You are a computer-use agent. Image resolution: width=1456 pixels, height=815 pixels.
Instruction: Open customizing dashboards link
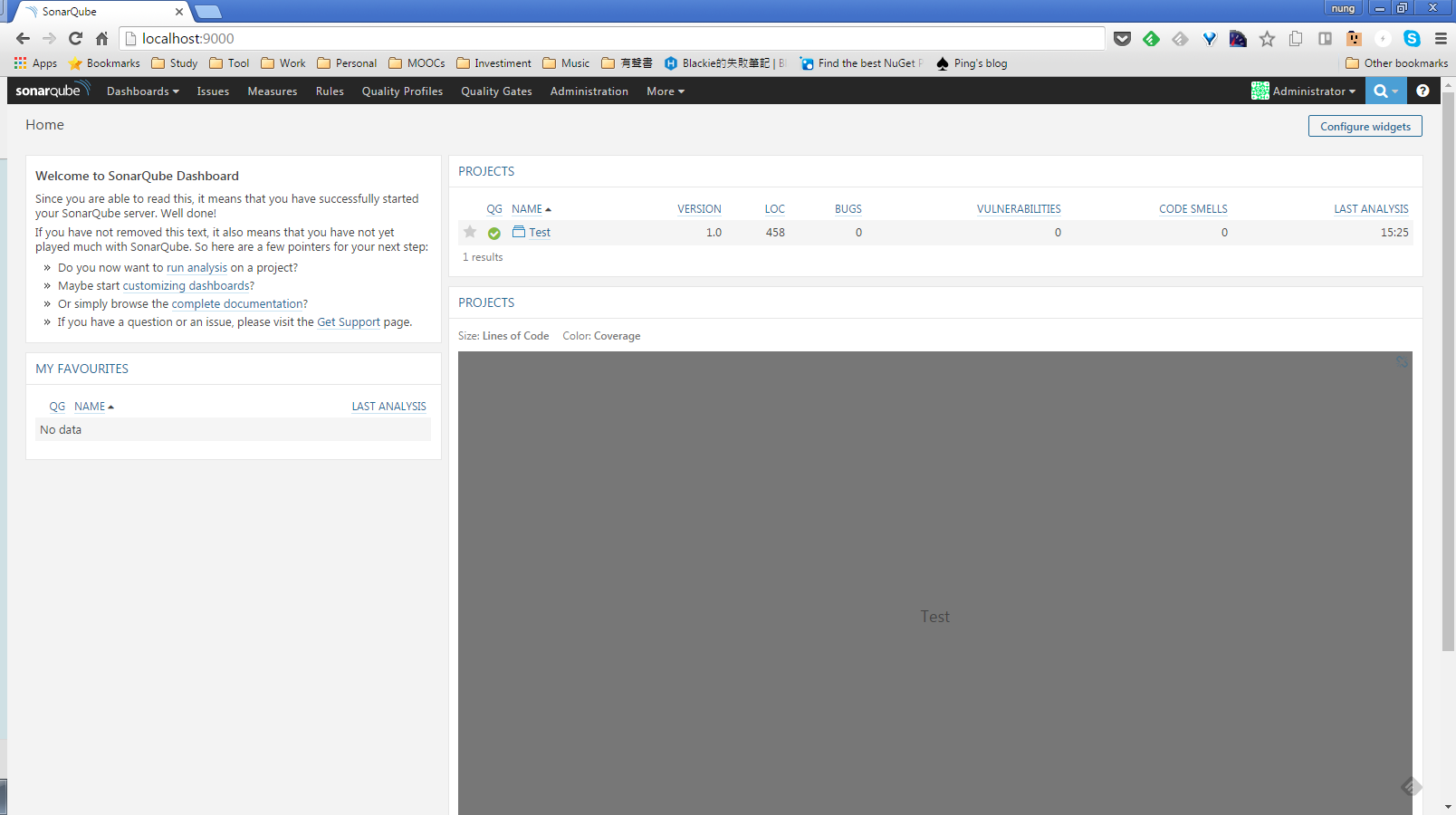[186, 286]
